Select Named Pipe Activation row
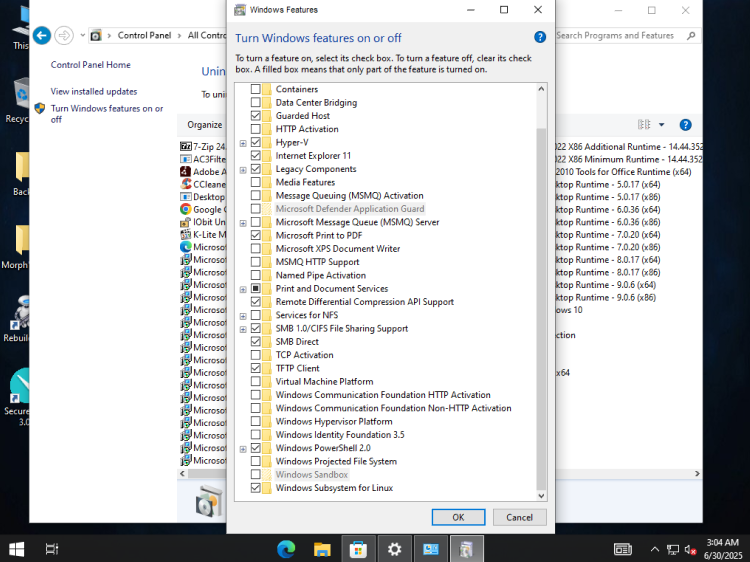 [320, 275]
